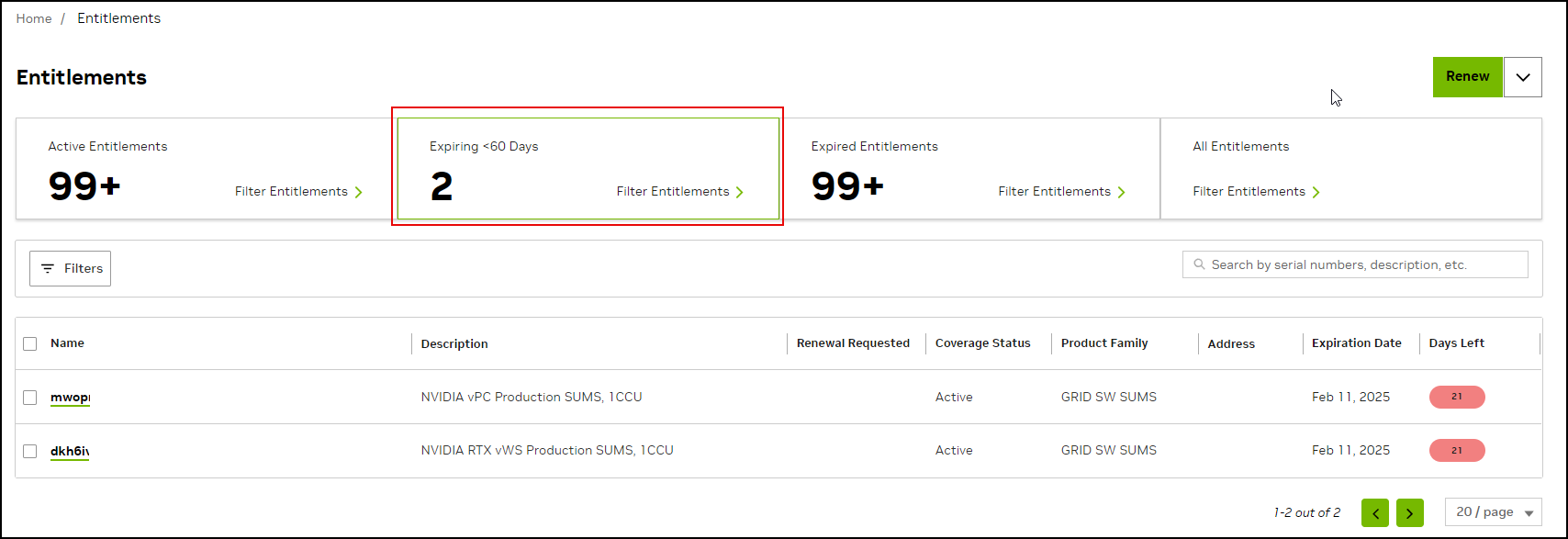Viewport: 1568px width, 539px height.
Task: Sort by the Expiration Date column header
Action: click(x=1356, y=343)
